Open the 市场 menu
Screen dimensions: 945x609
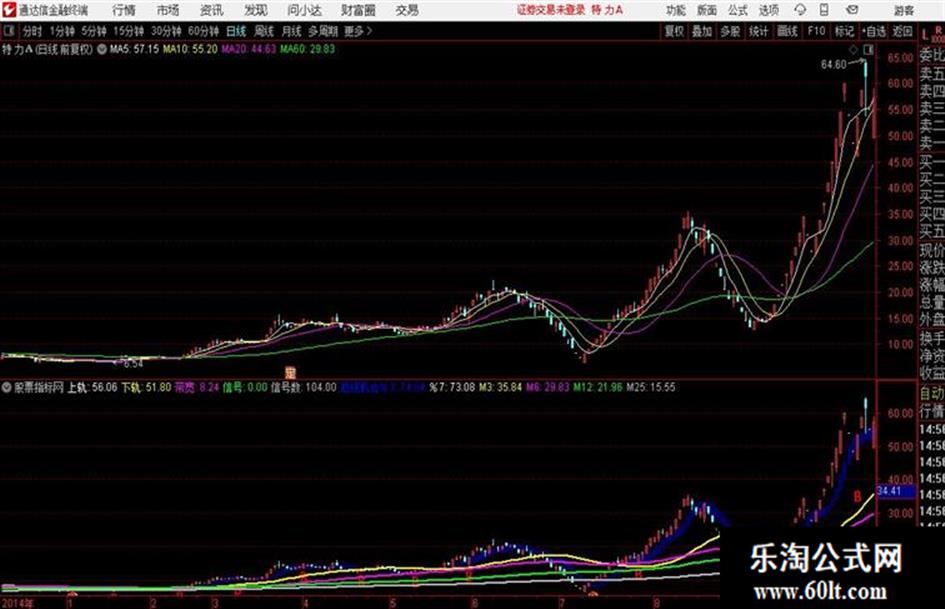coord(168,10)
